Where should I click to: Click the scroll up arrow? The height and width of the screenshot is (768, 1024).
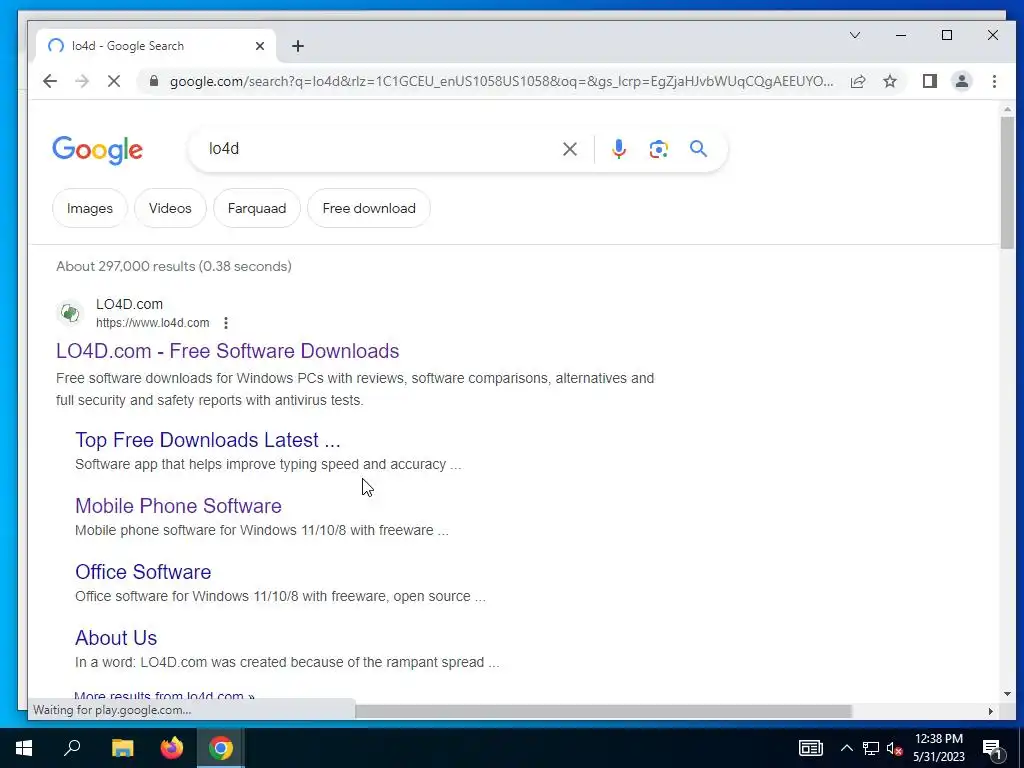tap(1007, 110)
